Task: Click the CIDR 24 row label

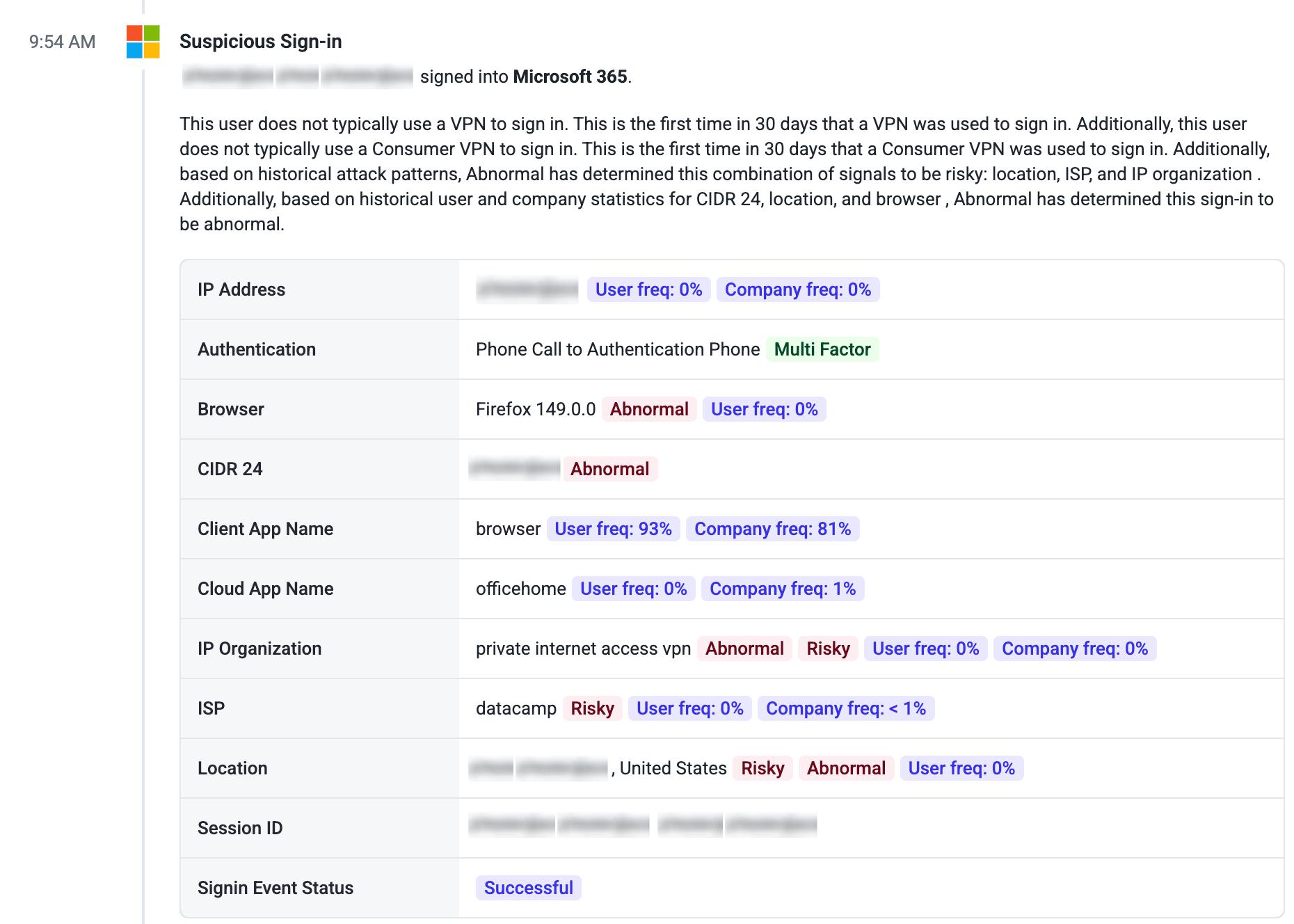Action: coord(230,469)
